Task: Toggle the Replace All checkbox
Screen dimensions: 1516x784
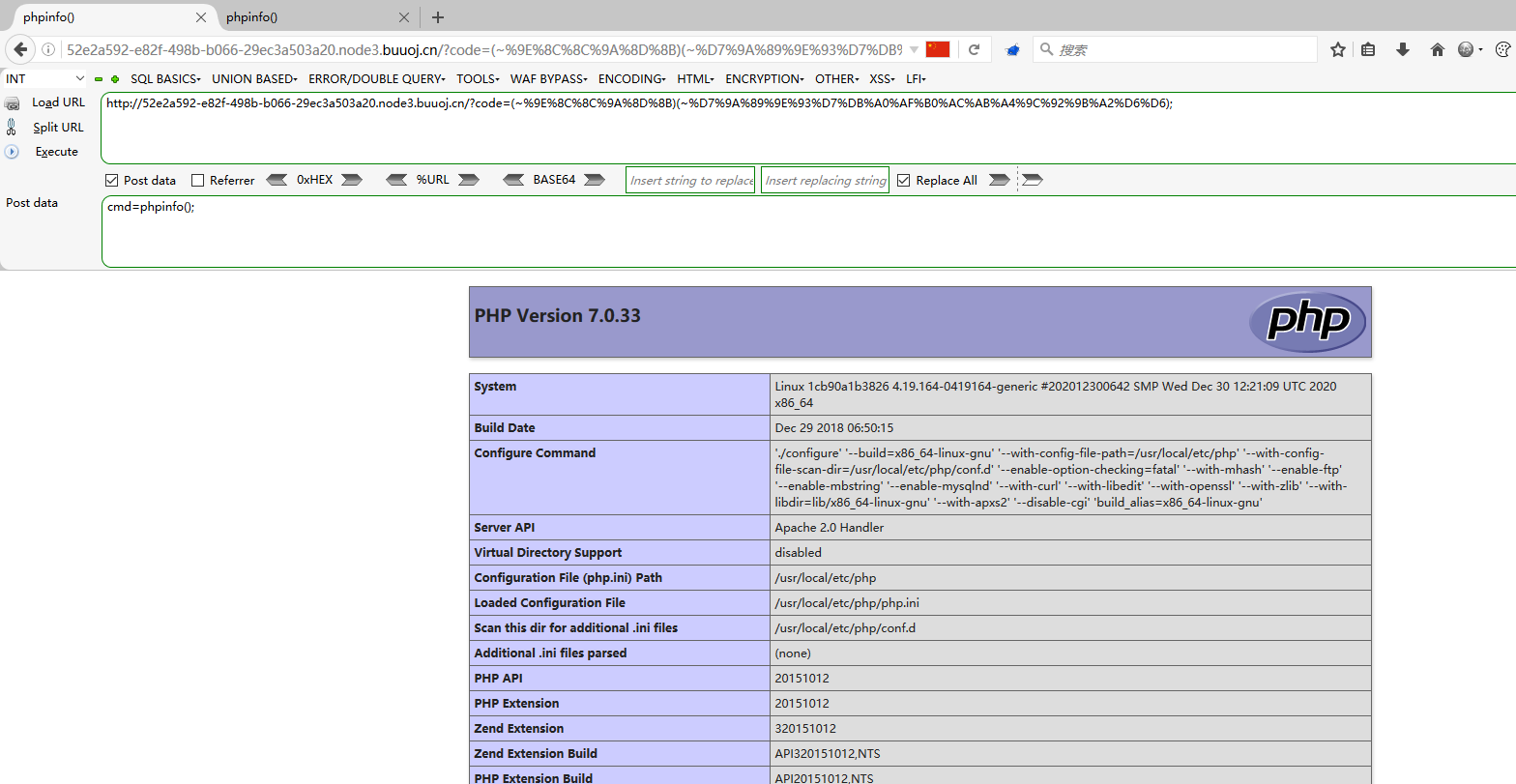Action: click(x=904, y=181)
